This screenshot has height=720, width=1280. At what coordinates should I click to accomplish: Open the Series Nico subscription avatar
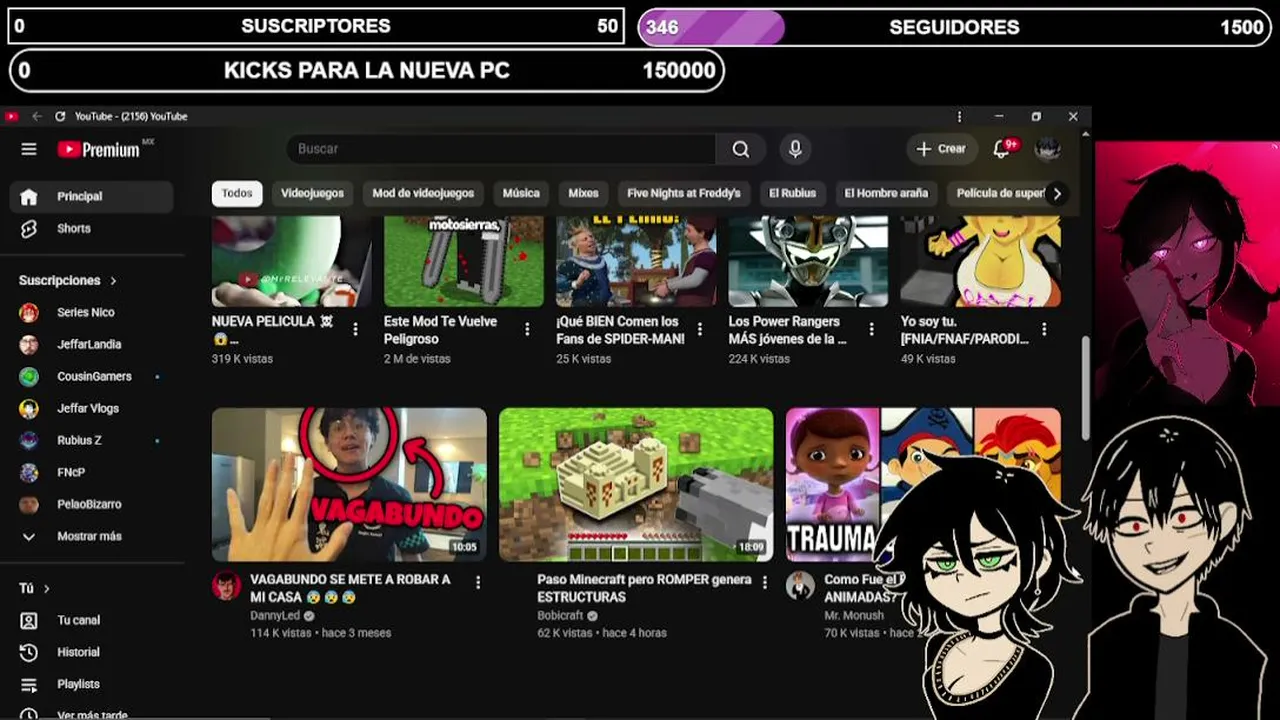click(29, 312)
